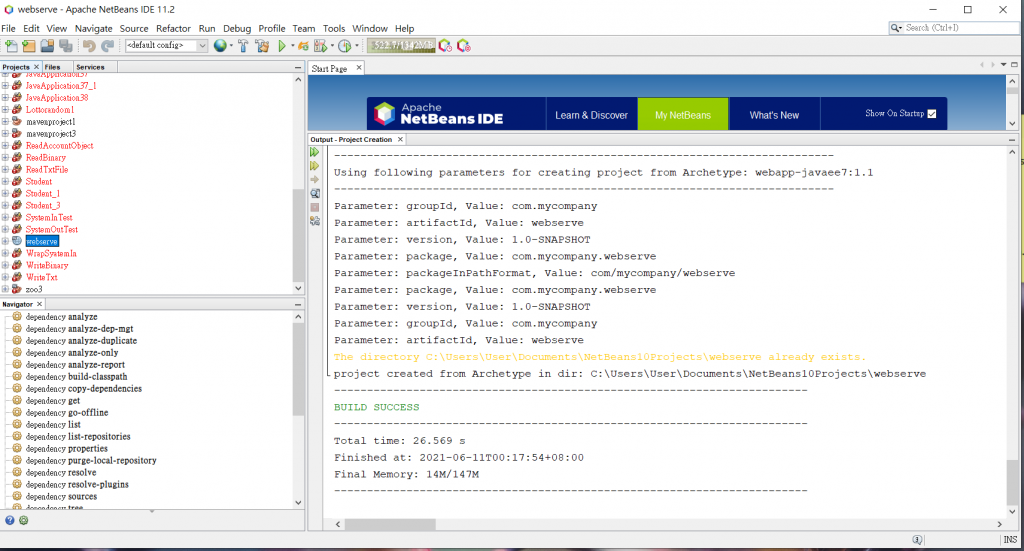Click the green Re-run build icon in Output
1024x551 pixels.
pos(315,152)
